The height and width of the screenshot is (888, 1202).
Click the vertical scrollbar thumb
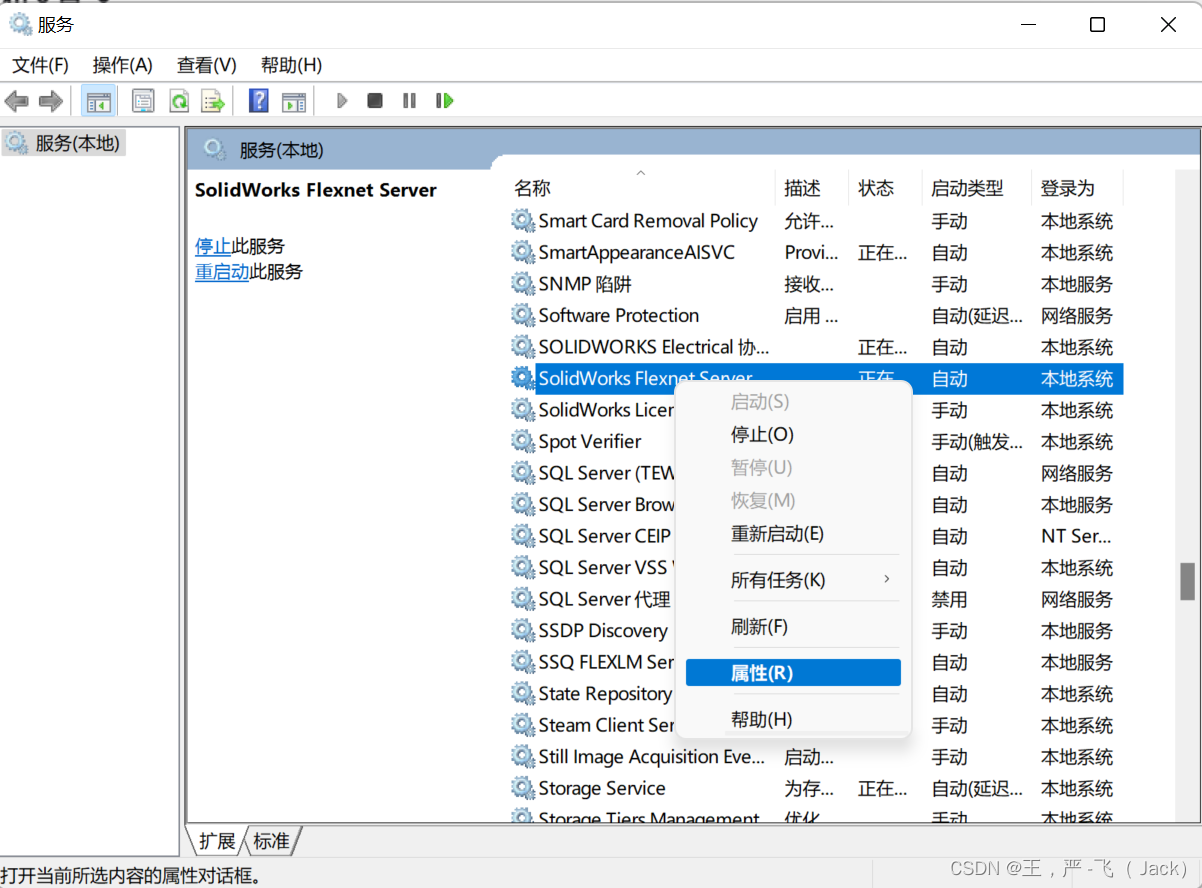tap(1187, 581)
